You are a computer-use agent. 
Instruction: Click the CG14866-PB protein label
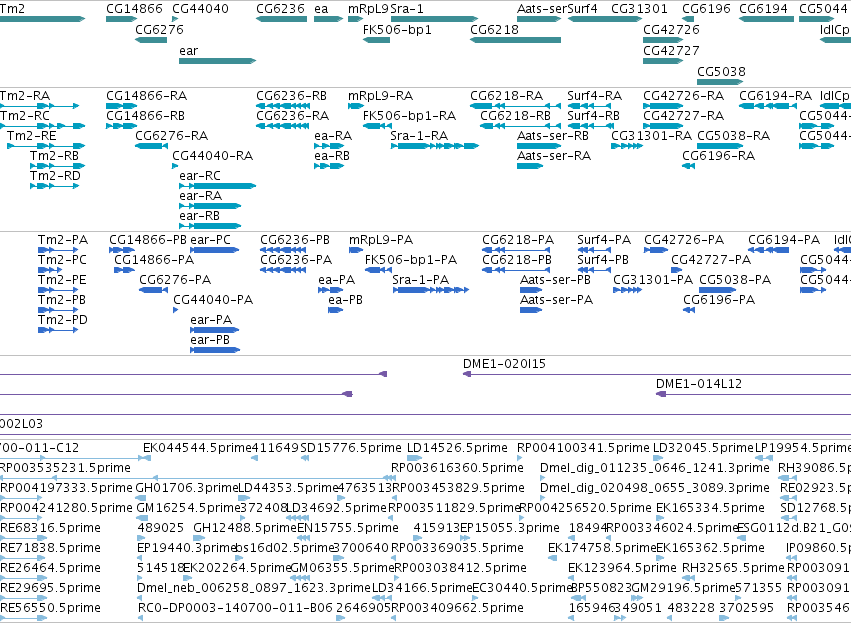tap(148, 240)
